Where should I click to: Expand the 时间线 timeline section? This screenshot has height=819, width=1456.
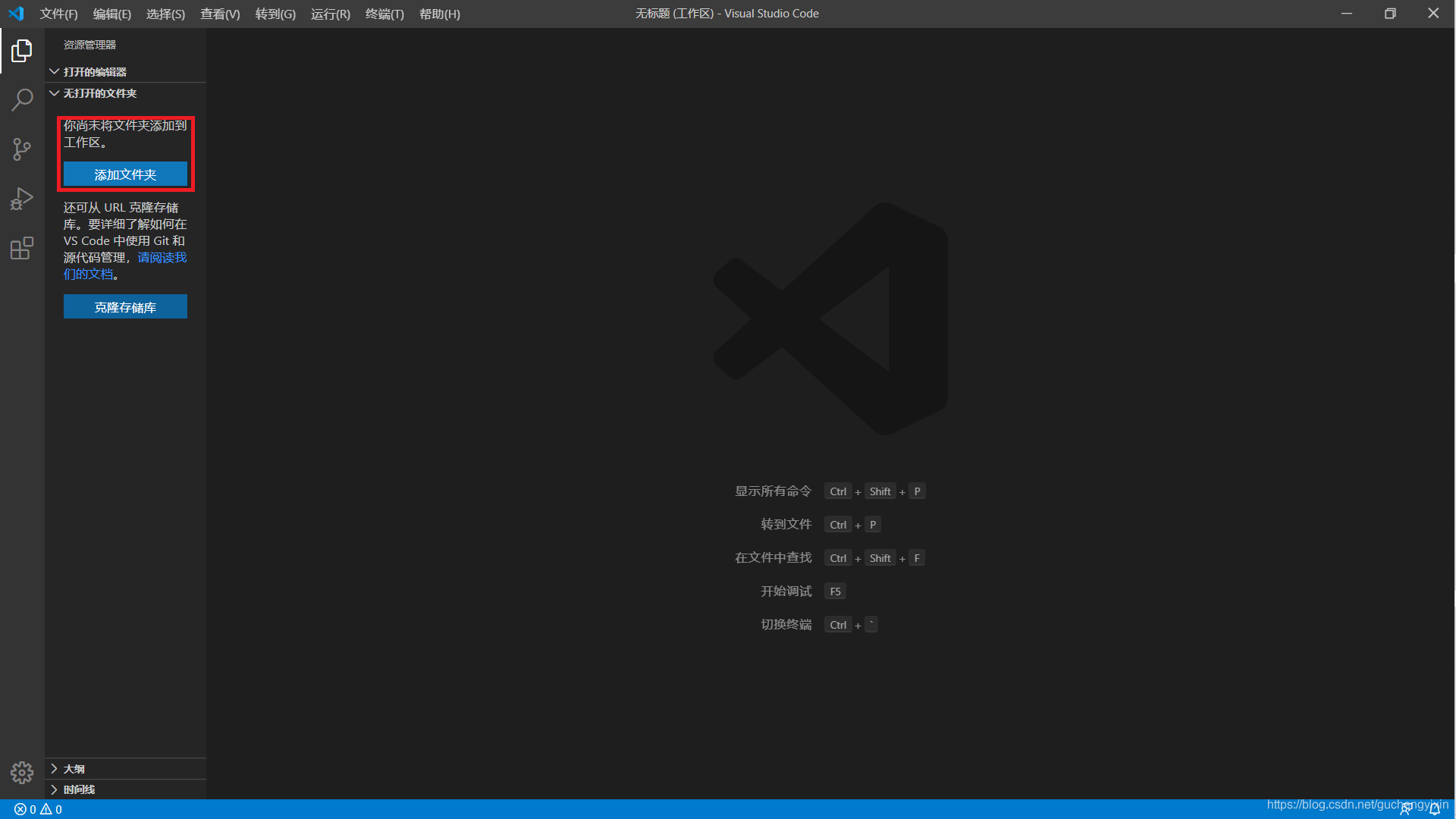(126, 789)
